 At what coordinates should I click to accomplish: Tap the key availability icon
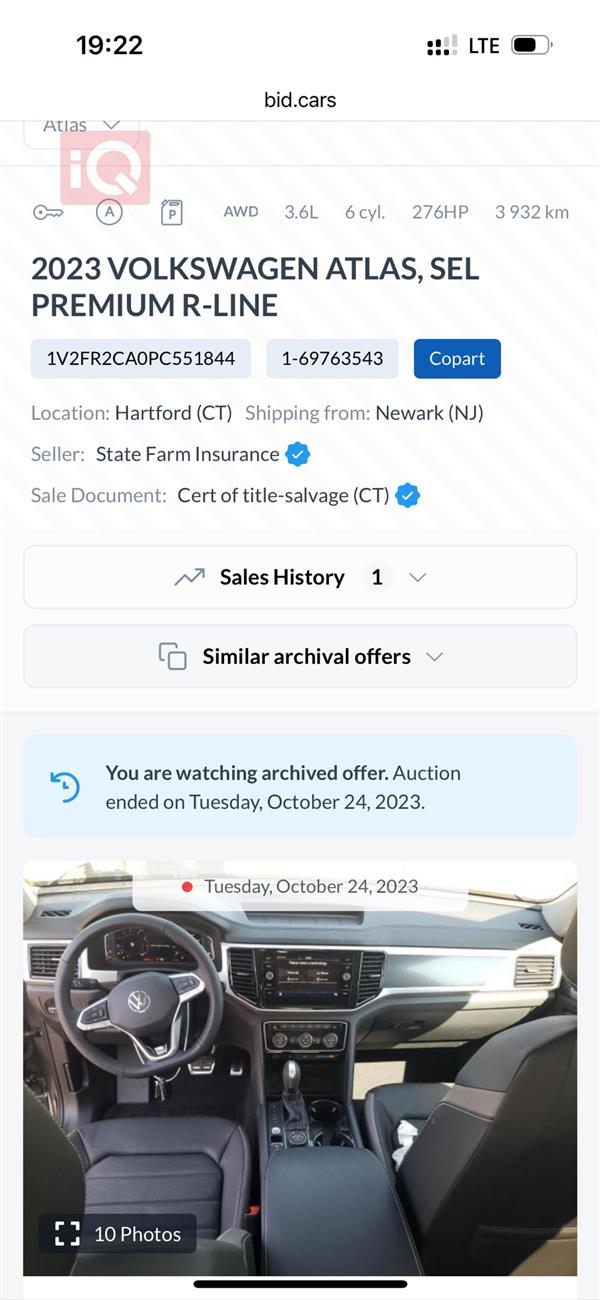coord(47,212)
